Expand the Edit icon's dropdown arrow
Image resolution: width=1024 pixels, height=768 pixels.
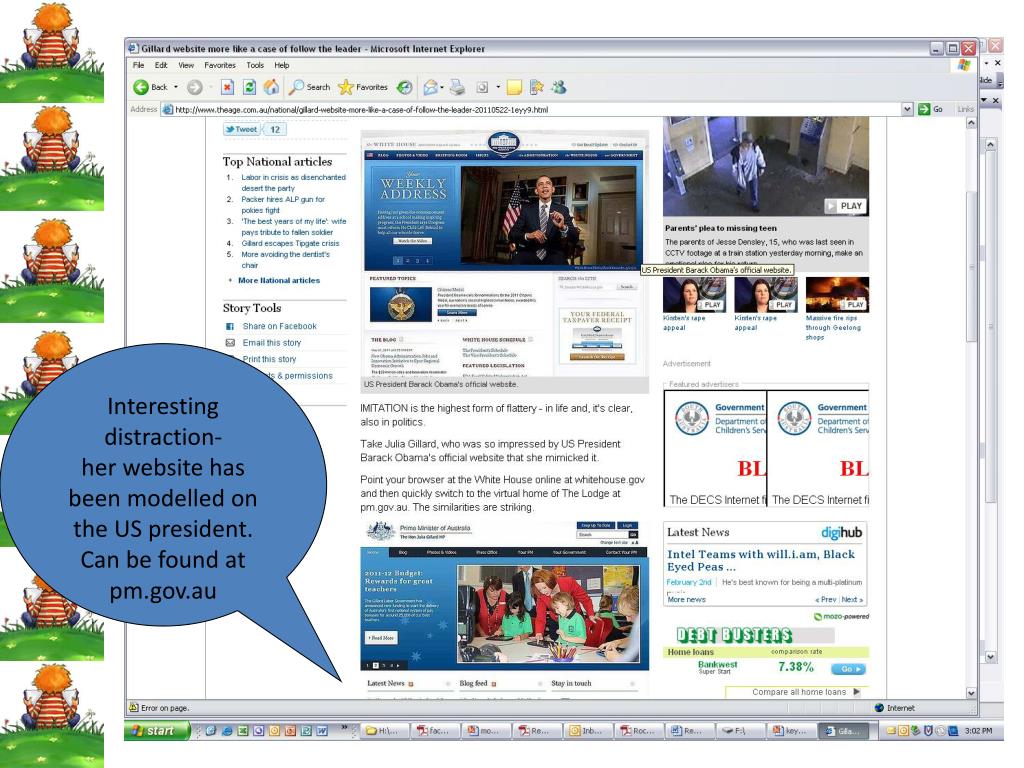tap(498, 87)
